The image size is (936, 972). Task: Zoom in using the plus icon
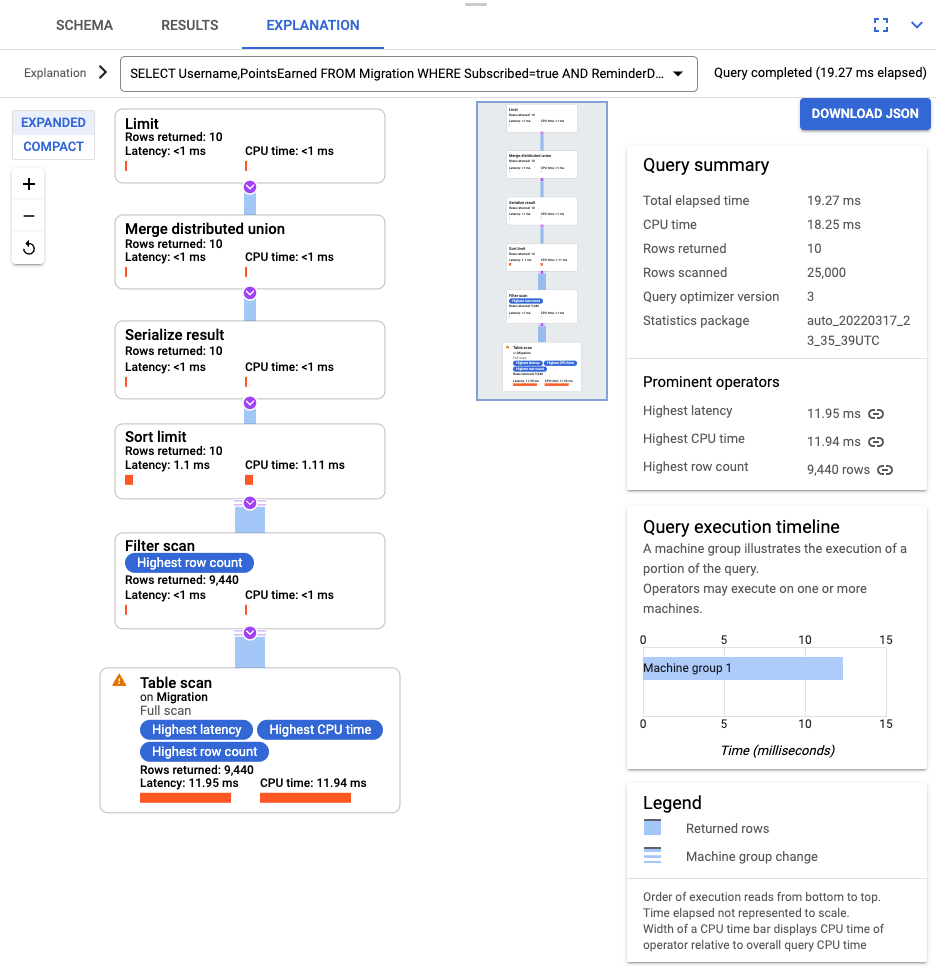click(28, 184)
